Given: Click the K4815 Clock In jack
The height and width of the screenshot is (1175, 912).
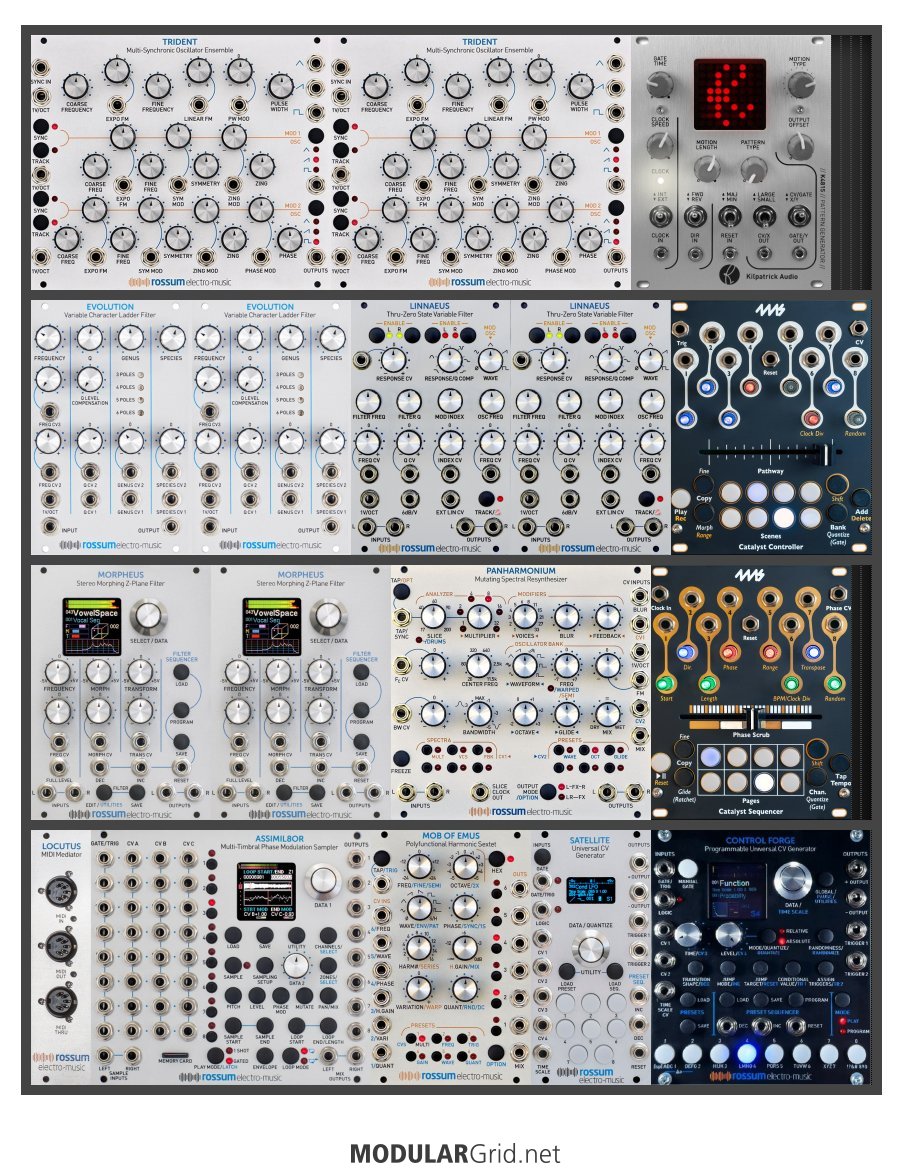Looking at the screenshot, I should (659, 253).
